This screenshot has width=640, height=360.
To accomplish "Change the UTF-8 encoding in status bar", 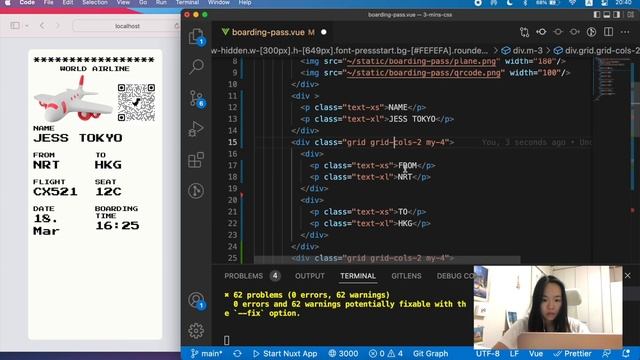I will [x=487, y=353].
